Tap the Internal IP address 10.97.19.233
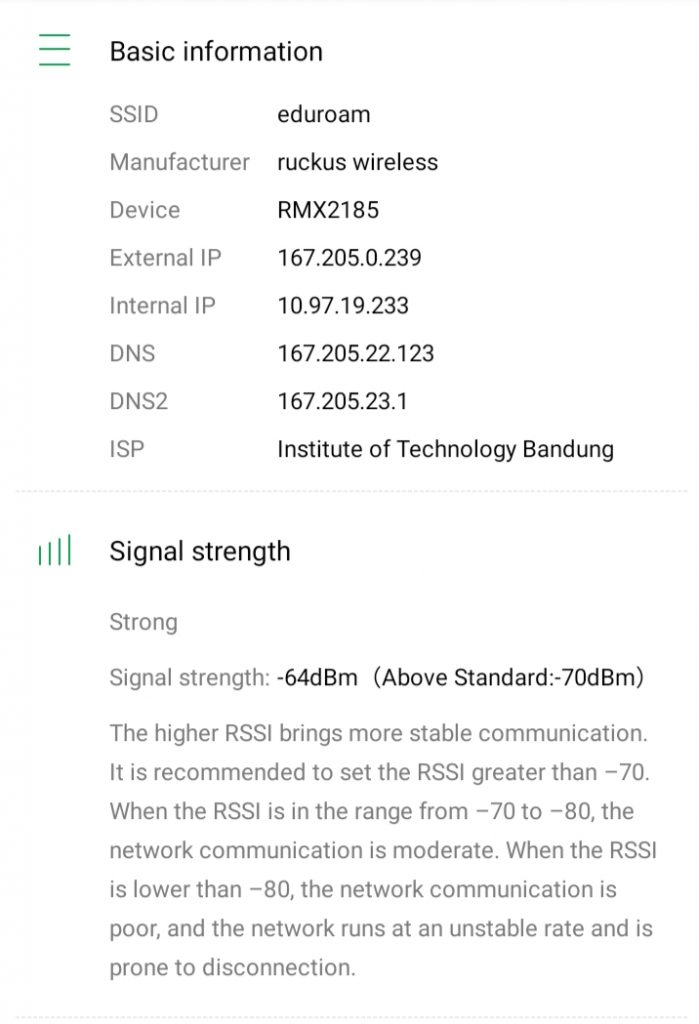 (343, 306)
